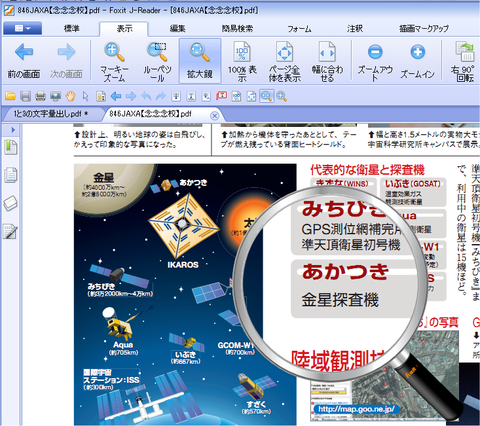Click the red callout text box icon
480x426 pixels.
(x=221, y=96)
